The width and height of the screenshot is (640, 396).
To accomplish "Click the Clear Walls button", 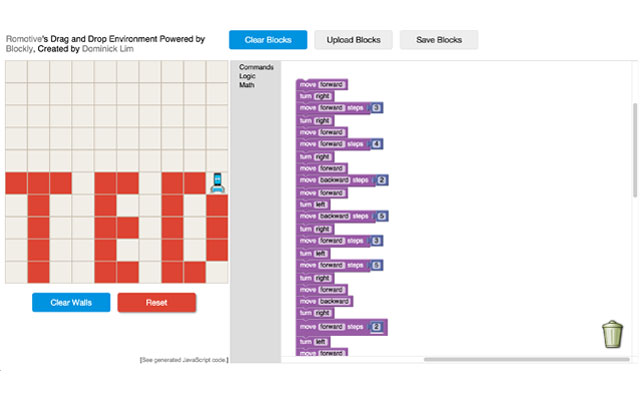I will [71, 303].
